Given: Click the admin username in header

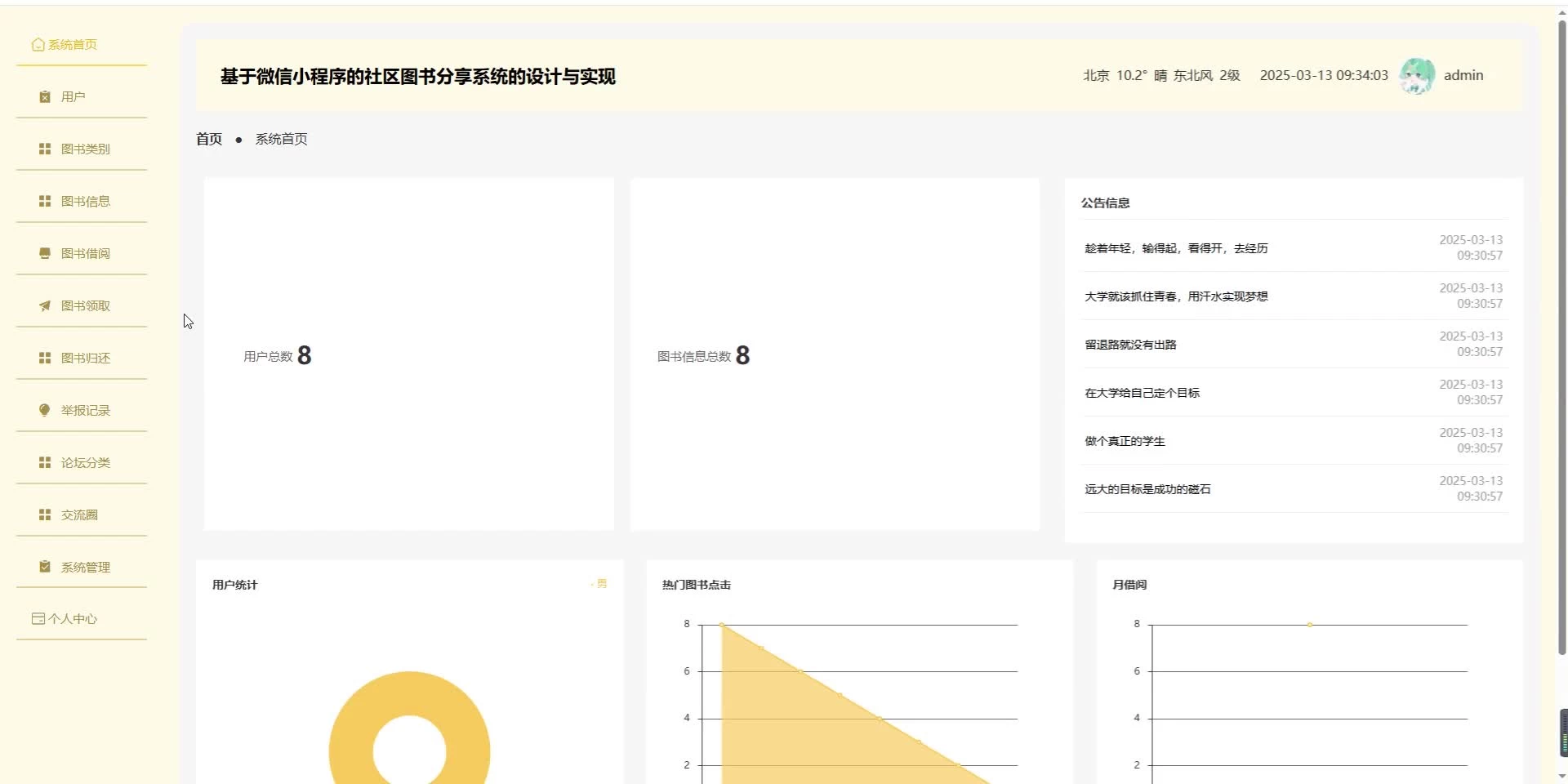Looking at the screenshot, I should [x=1463, y=75].
